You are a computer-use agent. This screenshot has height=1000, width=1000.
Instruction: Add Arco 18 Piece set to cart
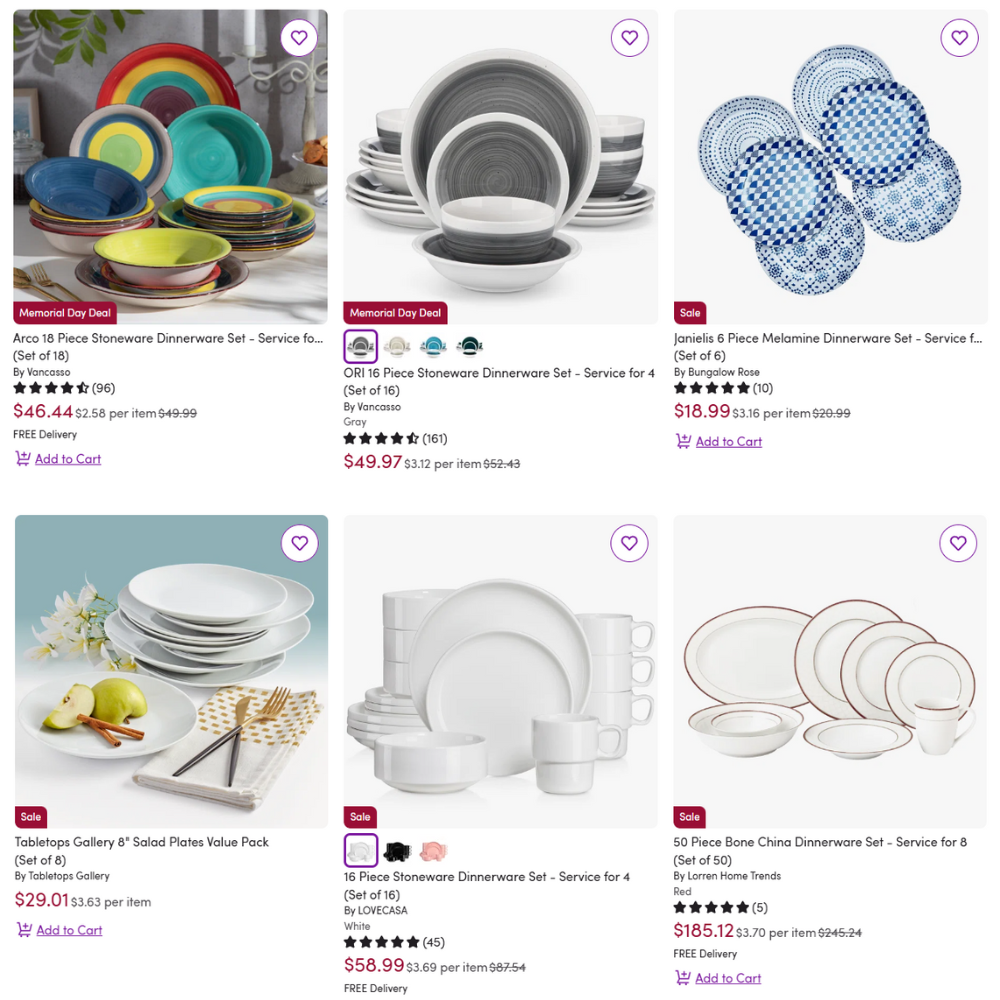68,459
